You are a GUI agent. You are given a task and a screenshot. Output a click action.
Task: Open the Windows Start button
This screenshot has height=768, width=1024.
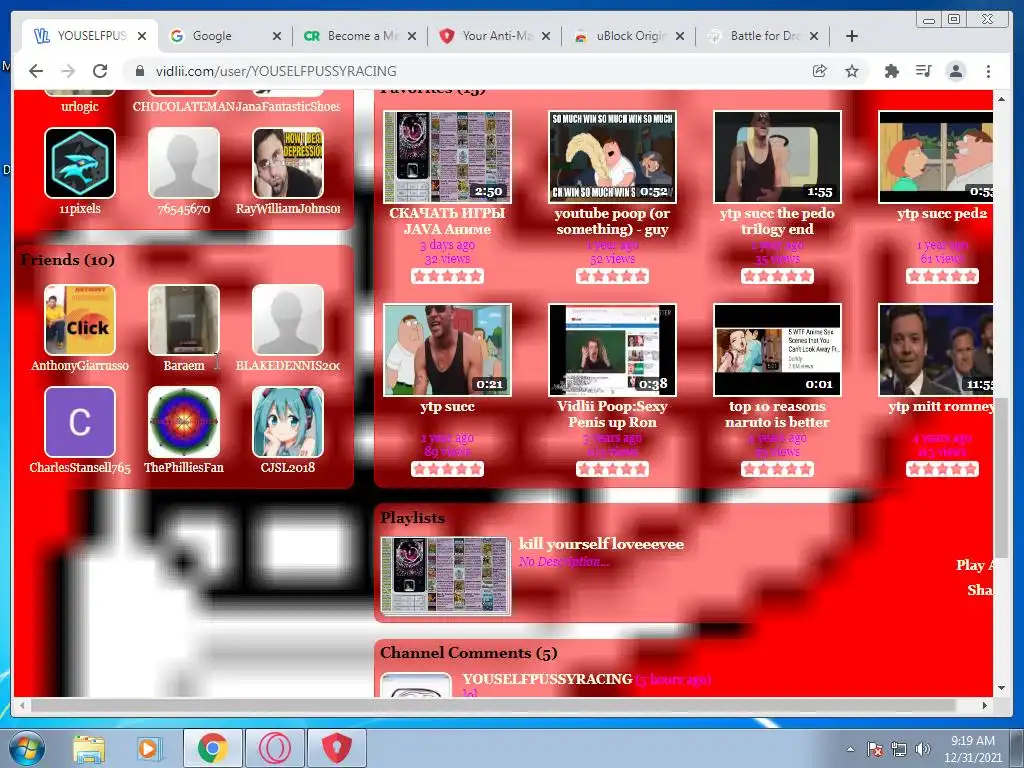coord(27,748)
